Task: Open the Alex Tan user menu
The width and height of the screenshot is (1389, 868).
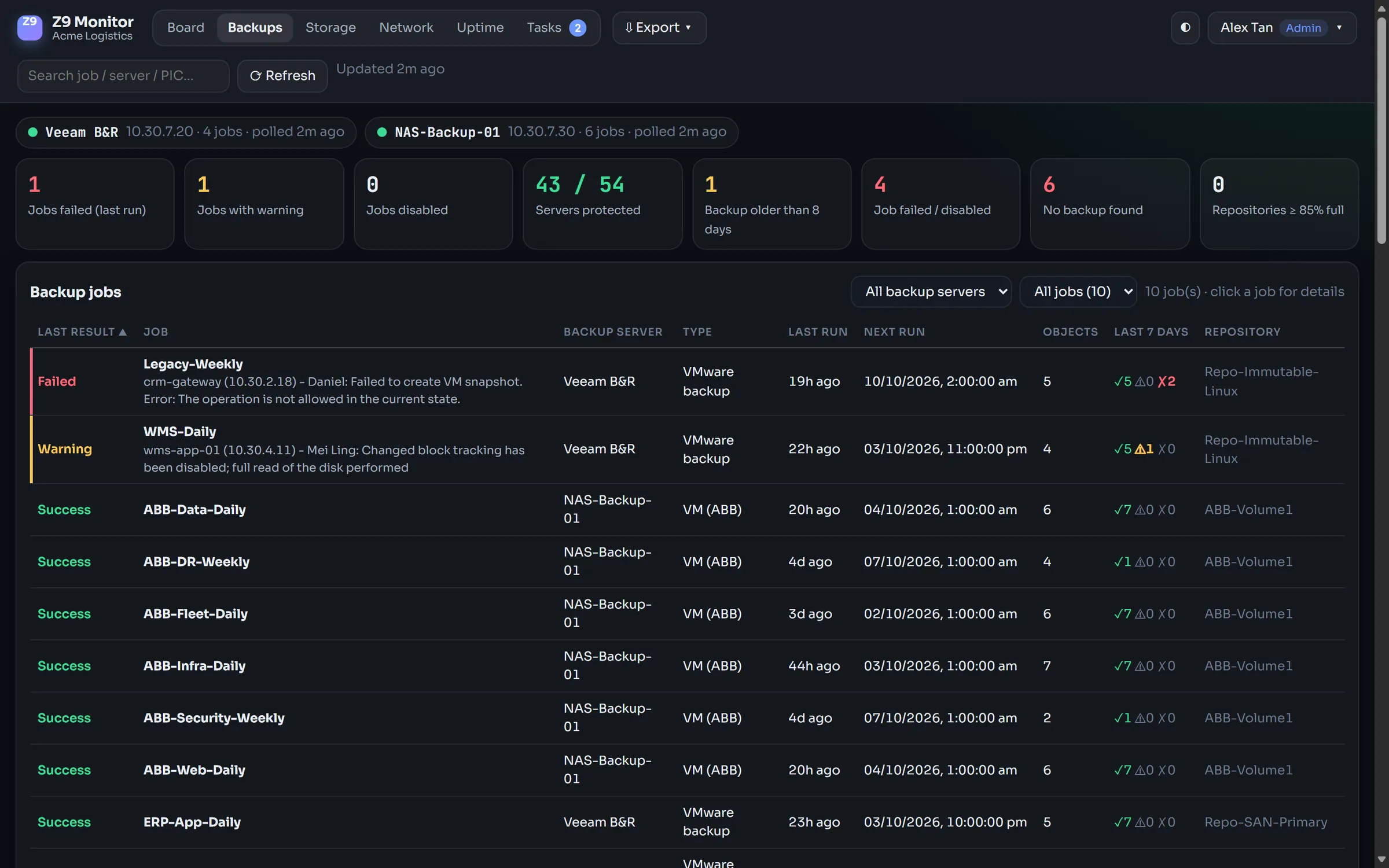Action: point(1282,28)
